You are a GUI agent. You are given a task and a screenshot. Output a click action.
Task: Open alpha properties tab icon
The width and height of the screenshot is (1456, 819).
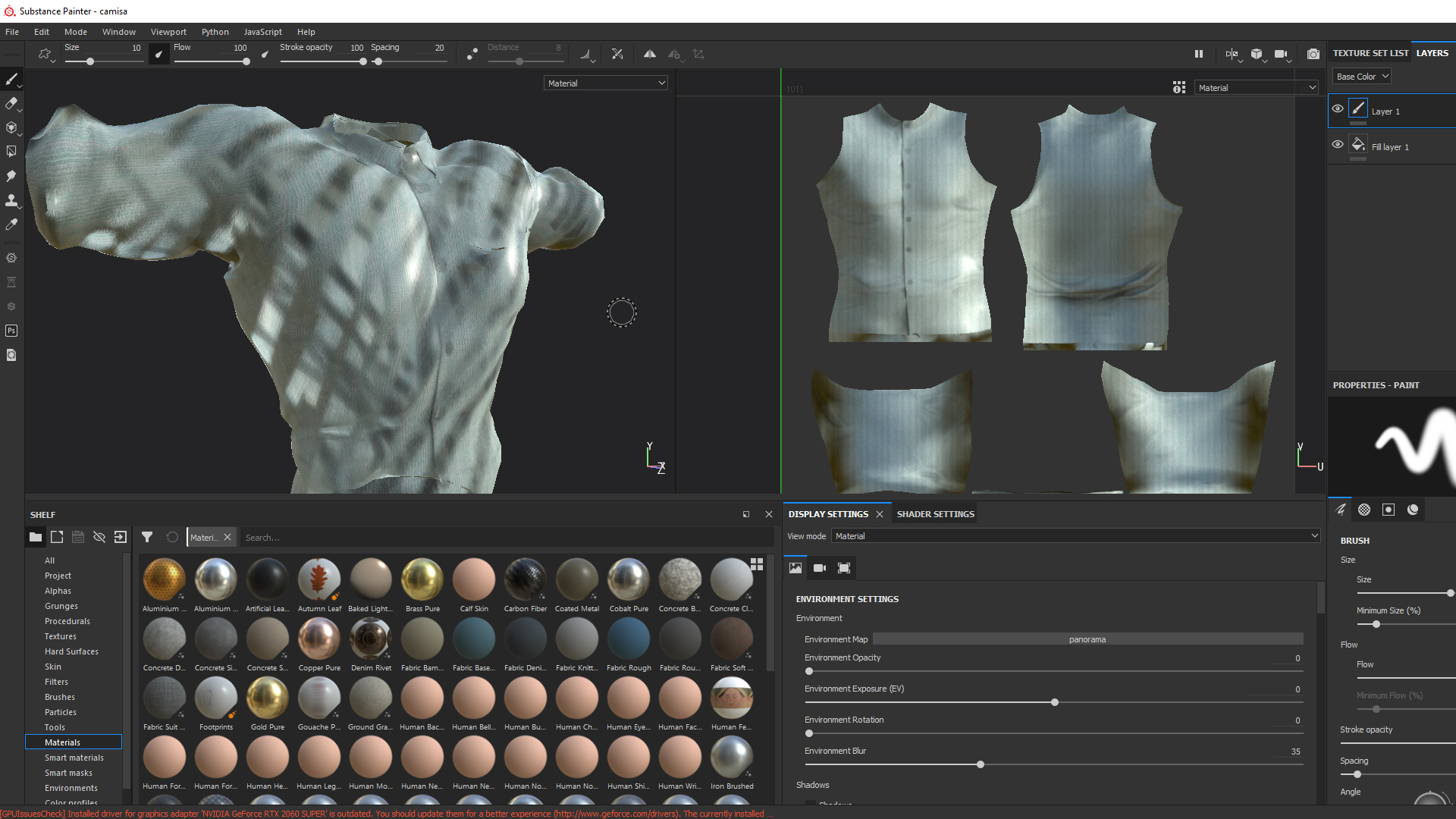click(1364, 510)
